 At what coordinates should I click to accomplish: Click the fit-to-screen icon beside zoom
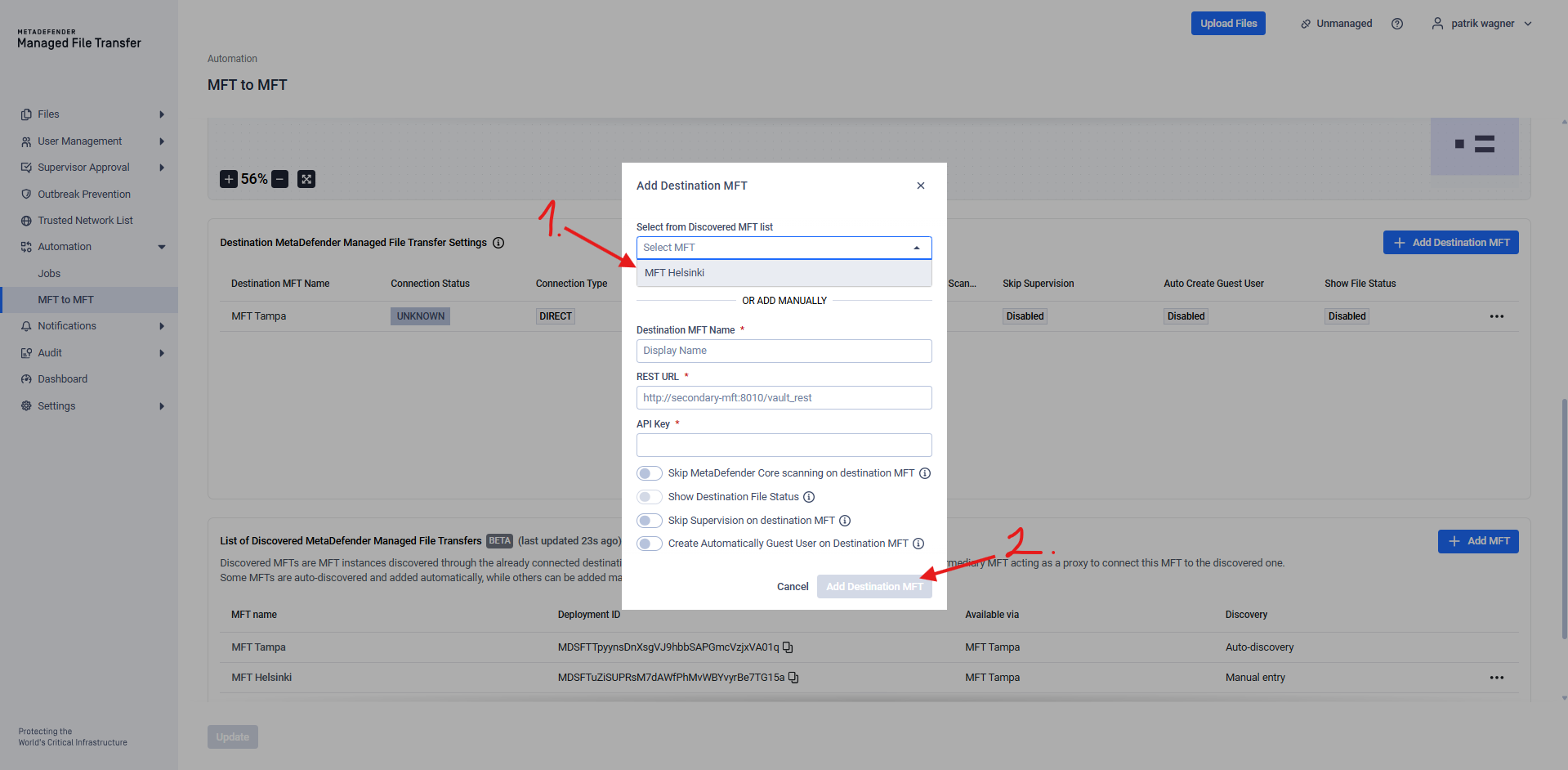pyautogui.click(x=306, y=179)
